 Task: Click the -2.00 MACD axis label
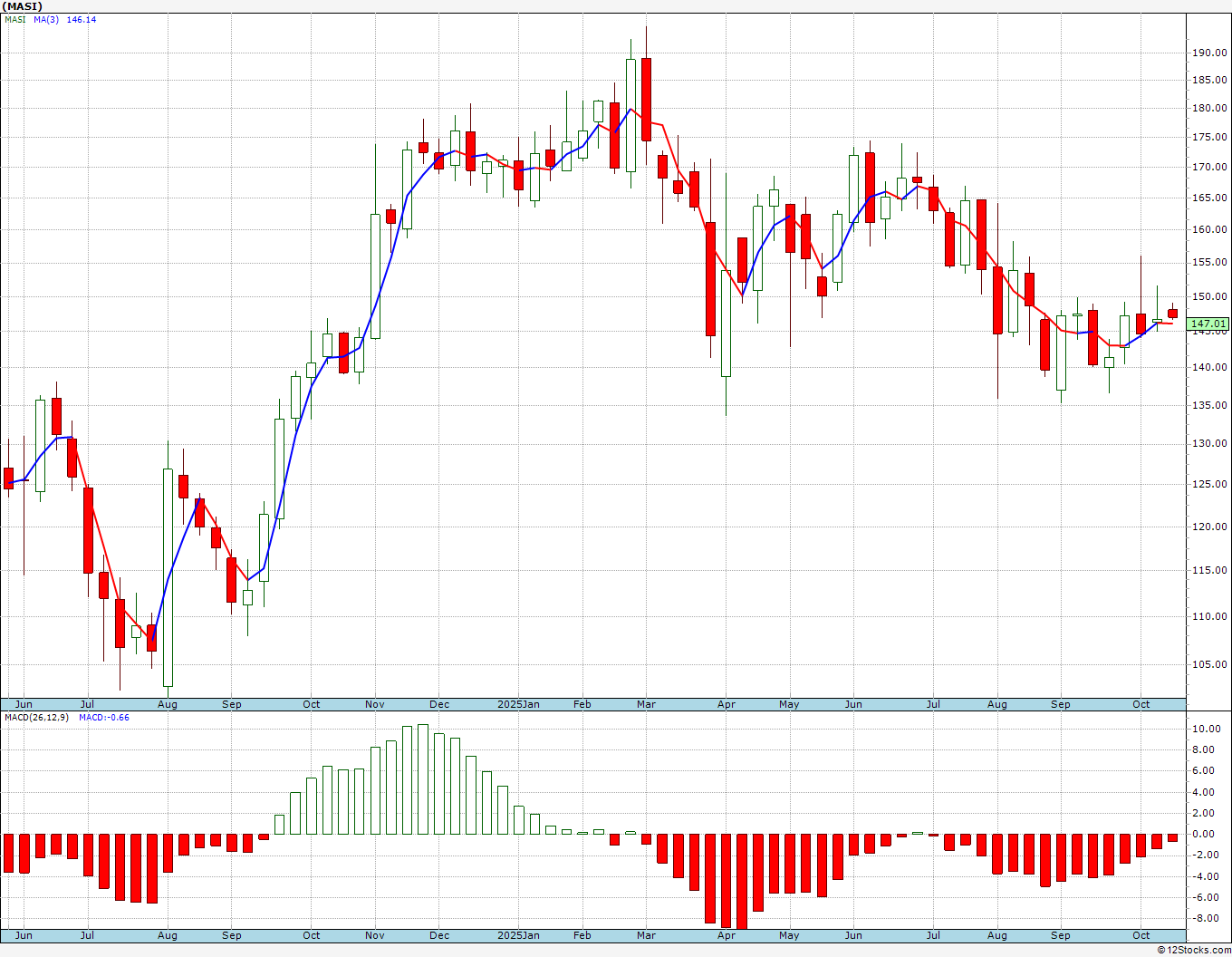1208,855
